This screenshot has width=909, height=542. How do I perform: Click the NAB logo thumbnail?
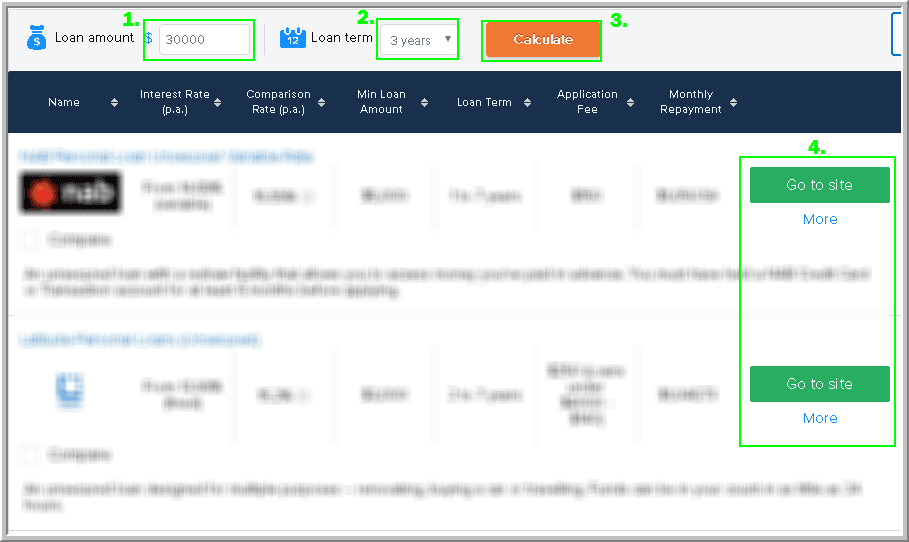pos(71,192)
